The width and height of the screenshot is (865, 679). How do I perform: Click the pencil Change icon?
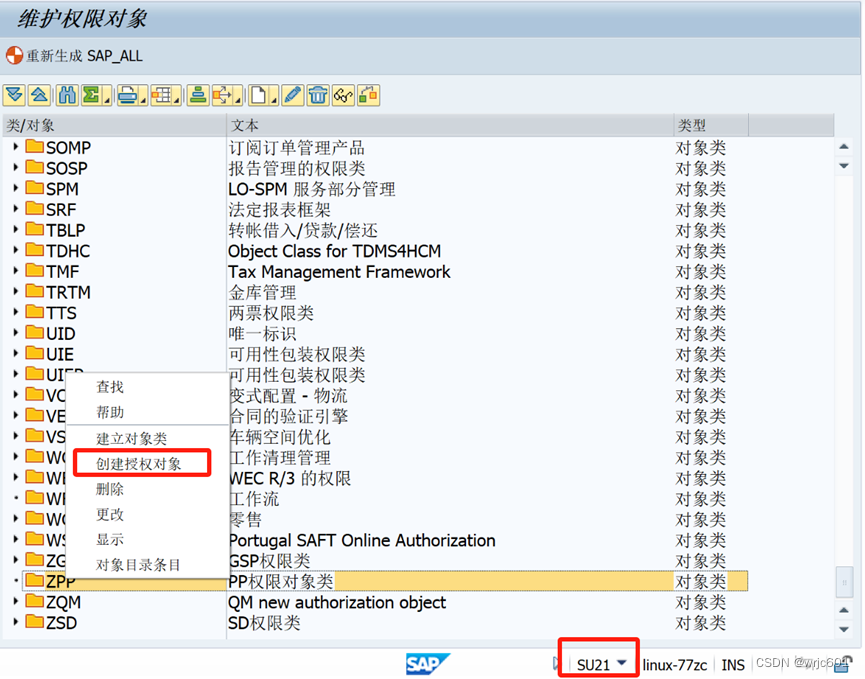click(292, 95)
